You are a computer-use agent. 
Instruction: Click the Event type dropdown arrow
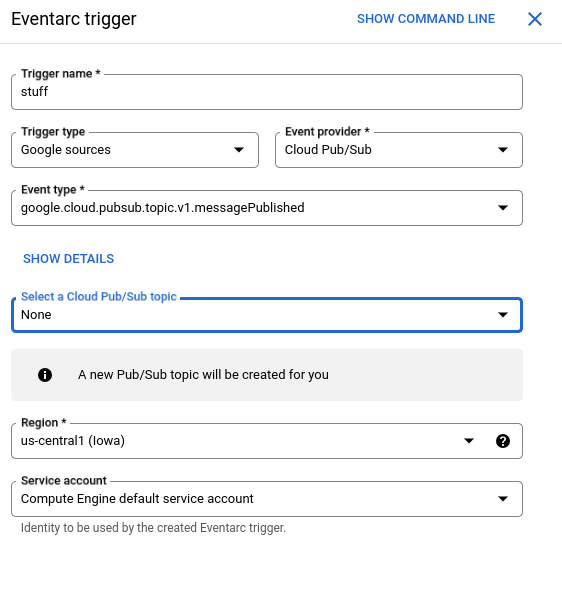point(503,208)
